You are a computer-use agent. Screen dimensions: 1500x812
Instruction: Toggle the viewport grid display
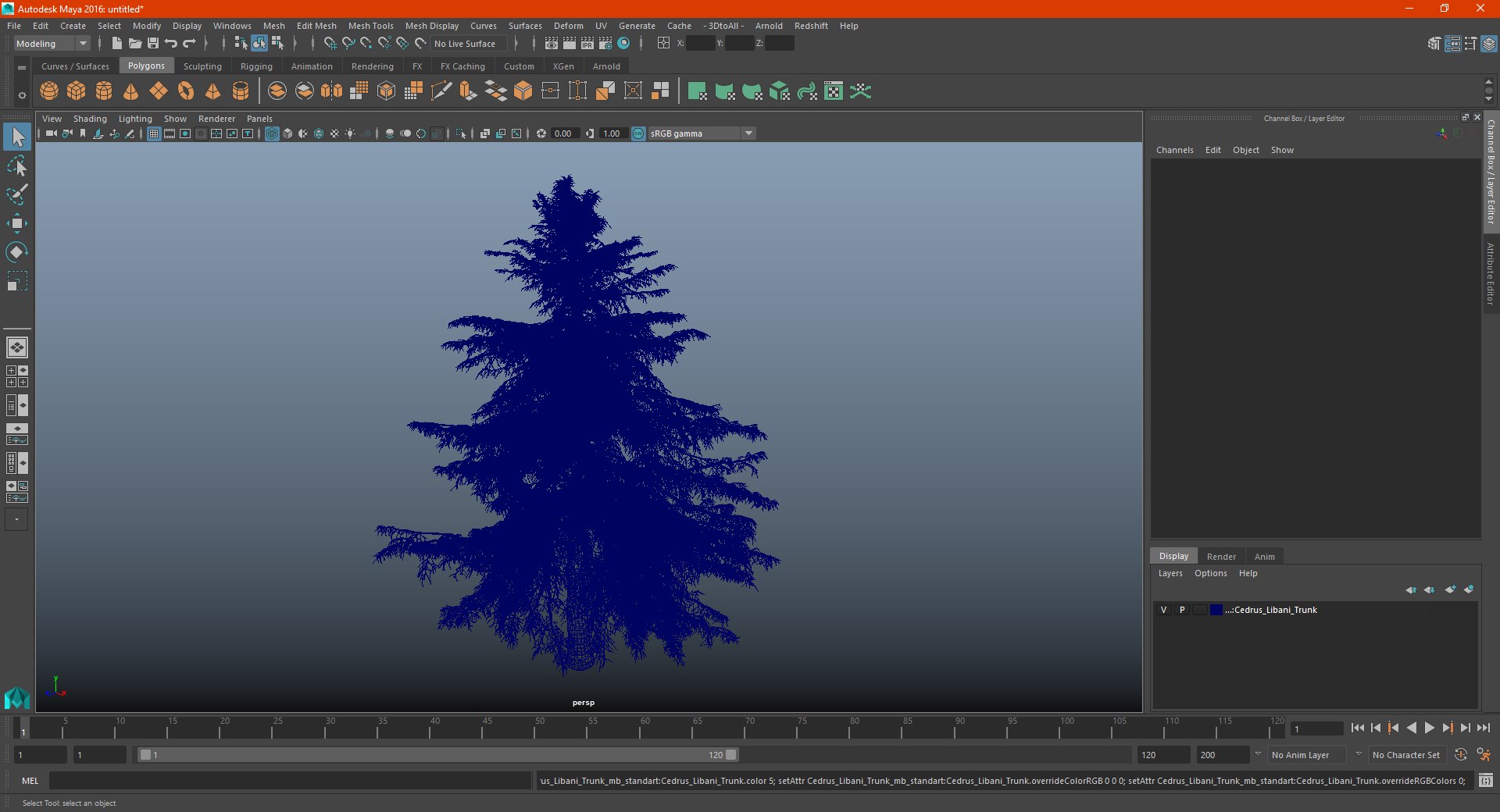point(154,134)
